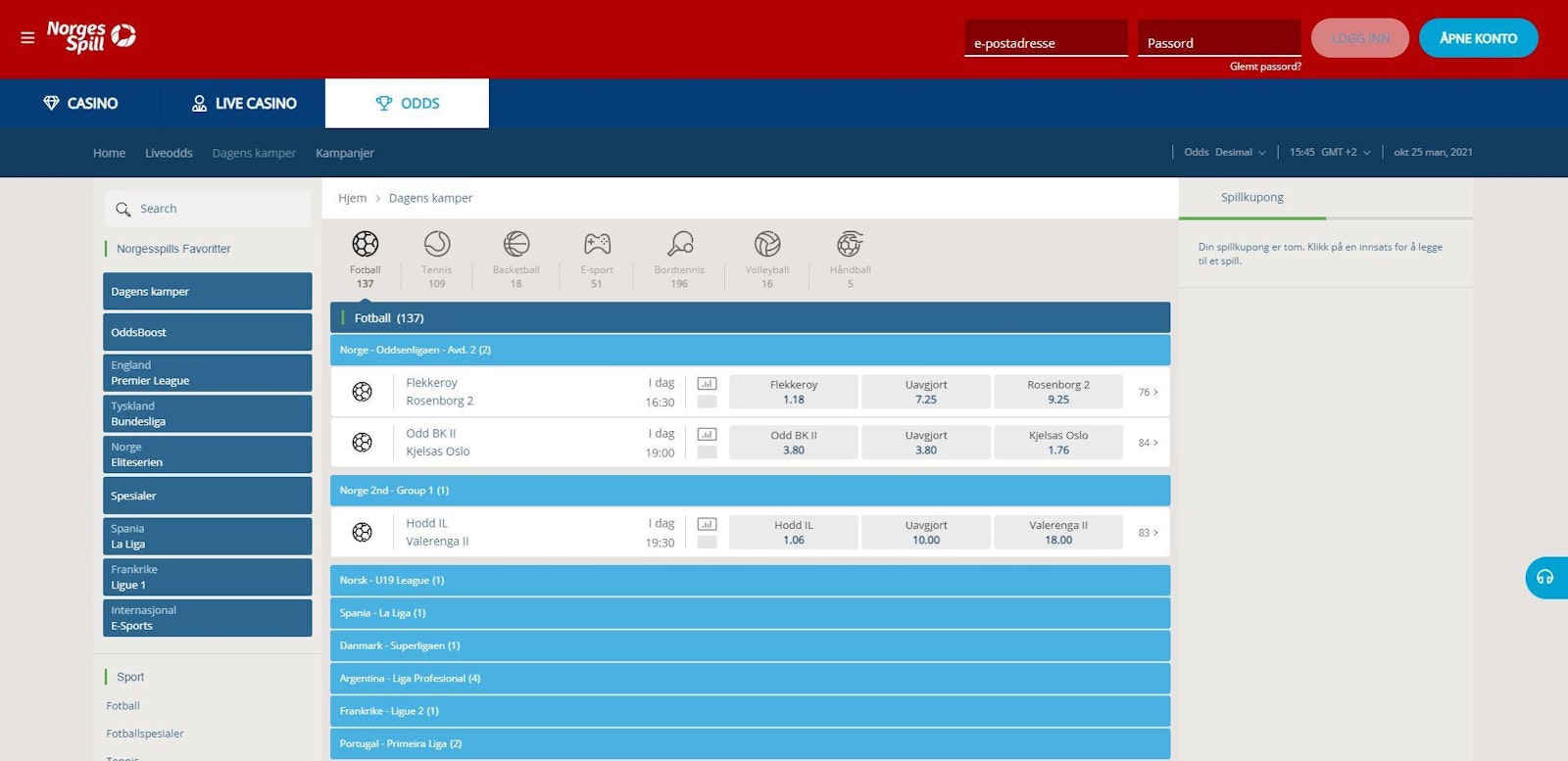1568x761 pixels.
Task: Open the GMT +2 timezone dropdown
Action: pos(1330,153)
